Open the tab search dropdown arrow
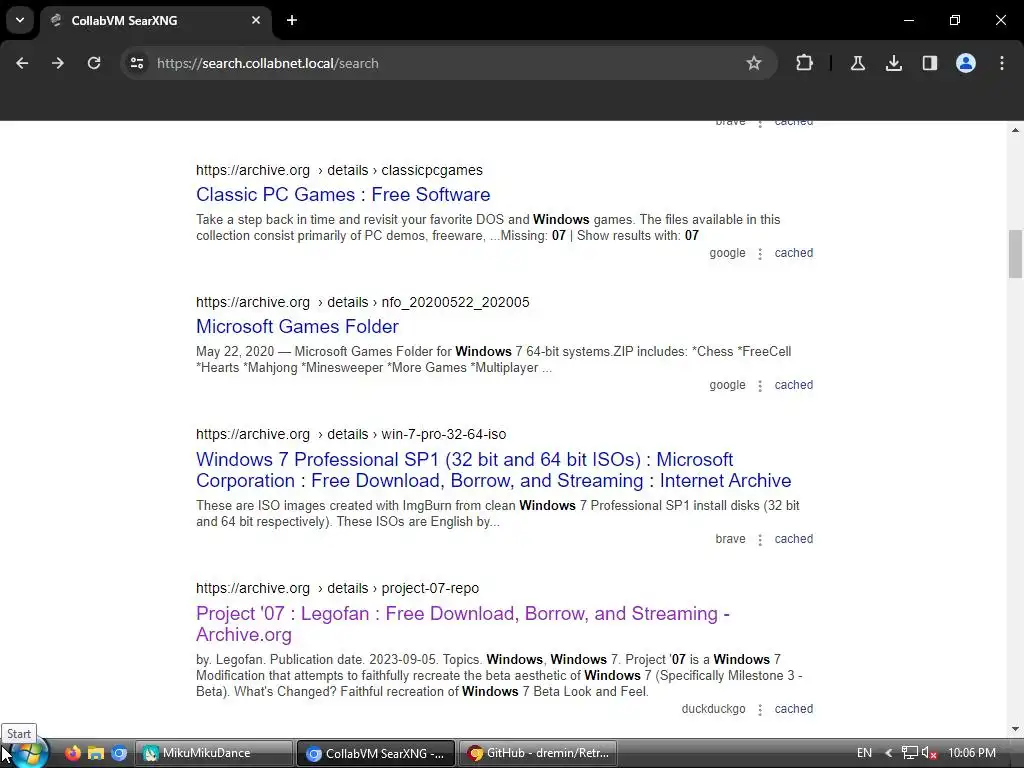The height and width of the screenshot is (768, 1024). 20,20
